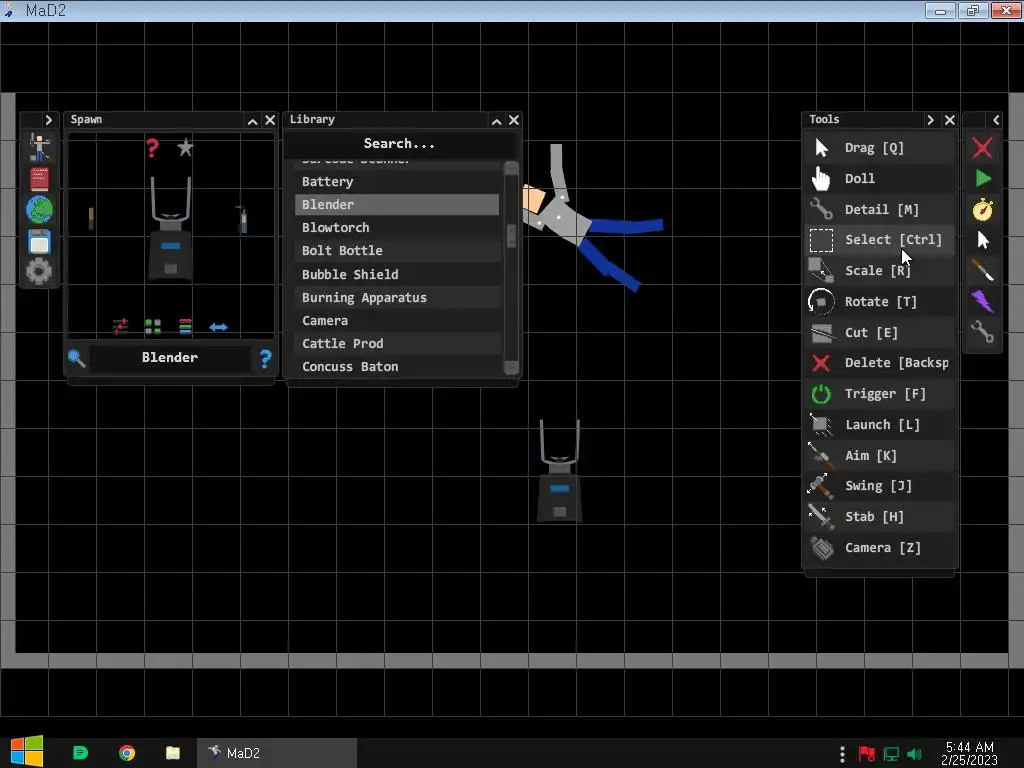The image size is (1024, 768).
Task: Click the stopwatch slow-motion icon
Action: click(x=983, y=209)
